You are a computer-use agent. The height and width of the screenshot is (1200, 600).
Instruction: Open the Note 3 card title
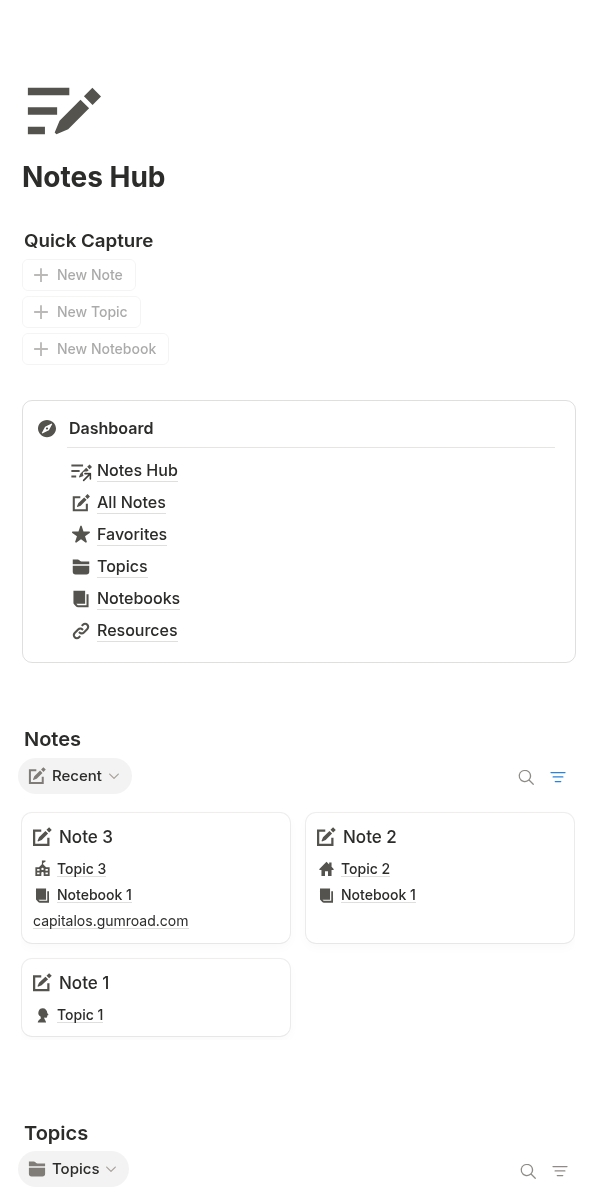click(x=85, y=837)
